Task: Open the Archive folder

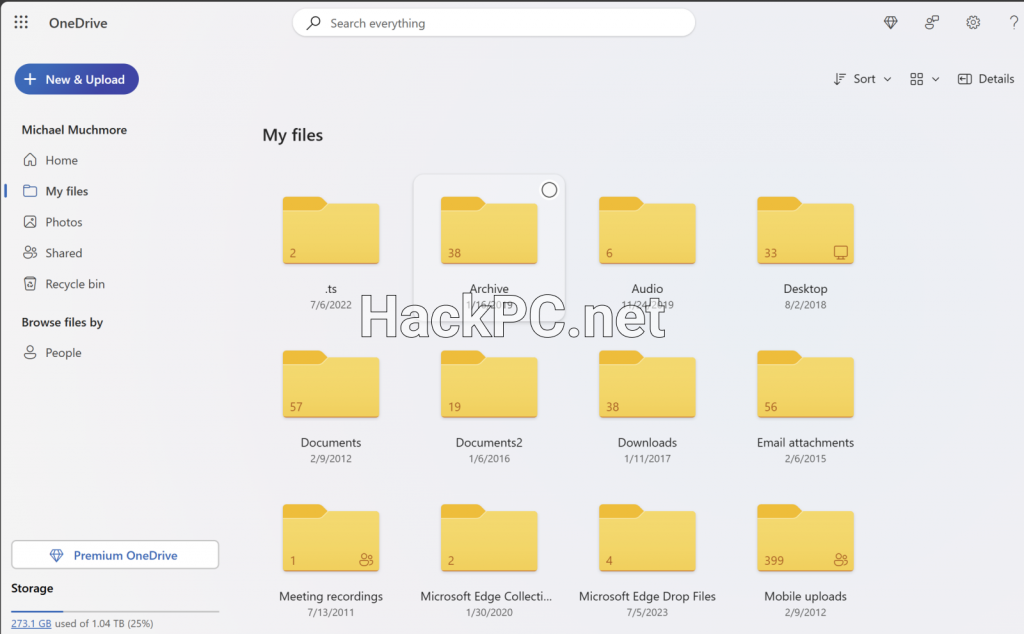Action: point(488,230)
